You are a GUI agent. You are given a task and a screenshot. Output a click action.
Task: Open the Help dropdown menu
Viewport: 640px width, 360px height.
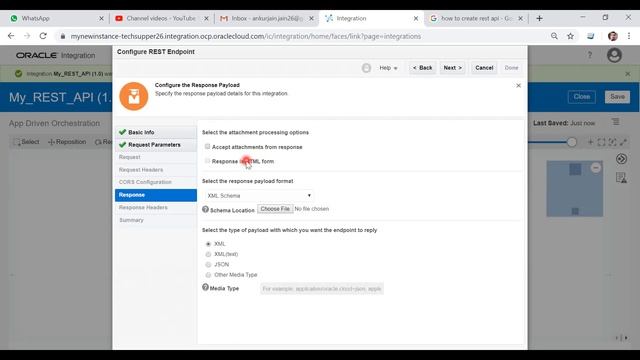388,68
